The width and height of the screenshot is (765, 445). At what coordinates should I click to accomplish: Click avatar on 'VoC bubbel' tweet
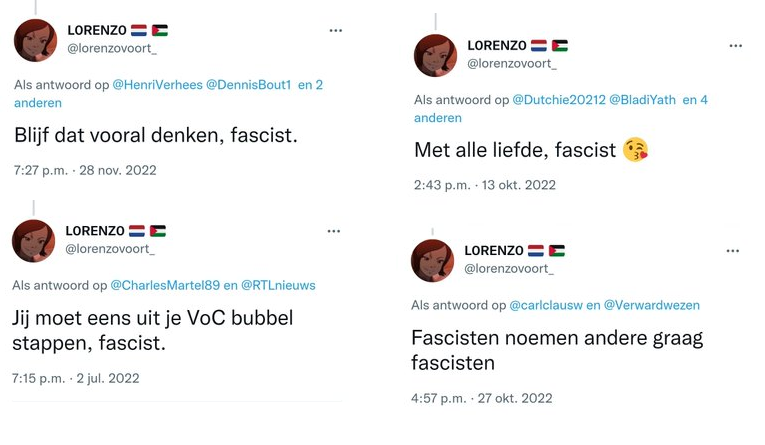pyautogui.click(x=34, y=241)
